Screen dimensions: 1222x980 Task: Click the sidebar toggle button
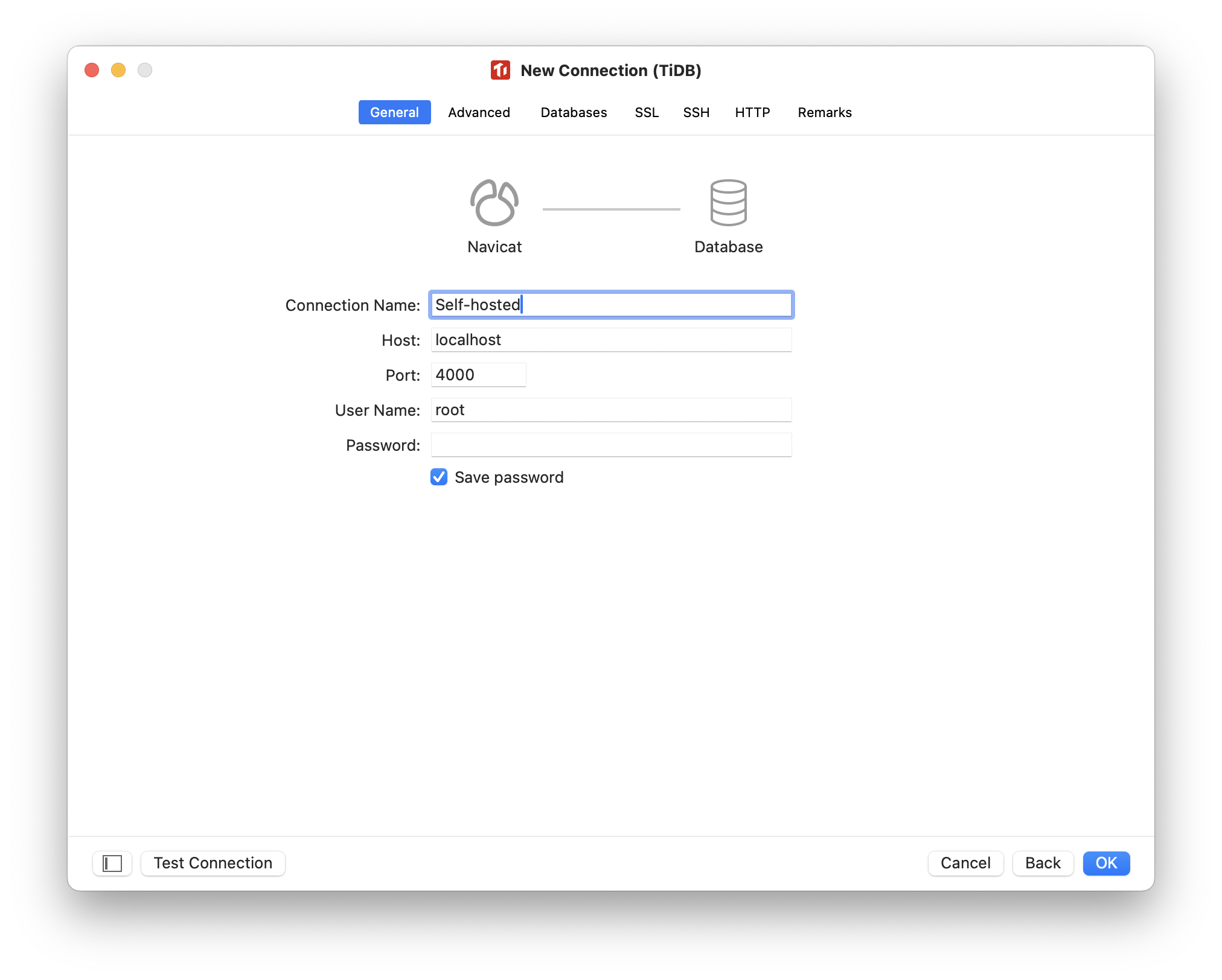[112, 863]
